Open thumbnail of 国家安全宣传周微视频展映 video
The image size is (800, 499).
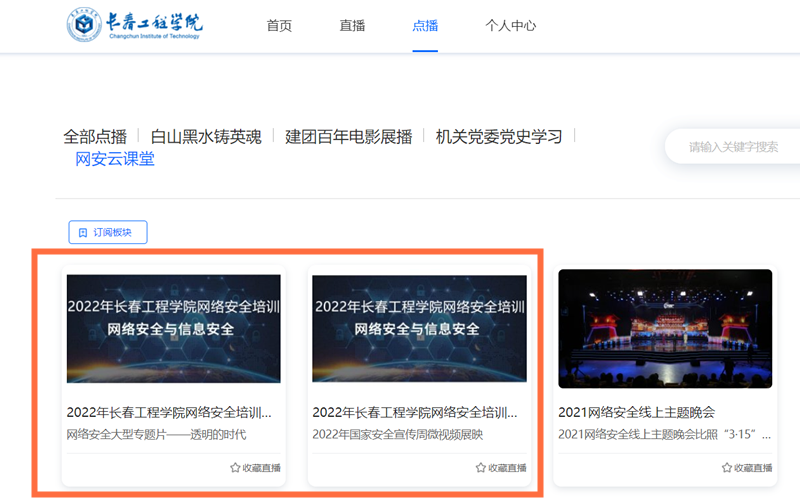(x=419, y=329)
